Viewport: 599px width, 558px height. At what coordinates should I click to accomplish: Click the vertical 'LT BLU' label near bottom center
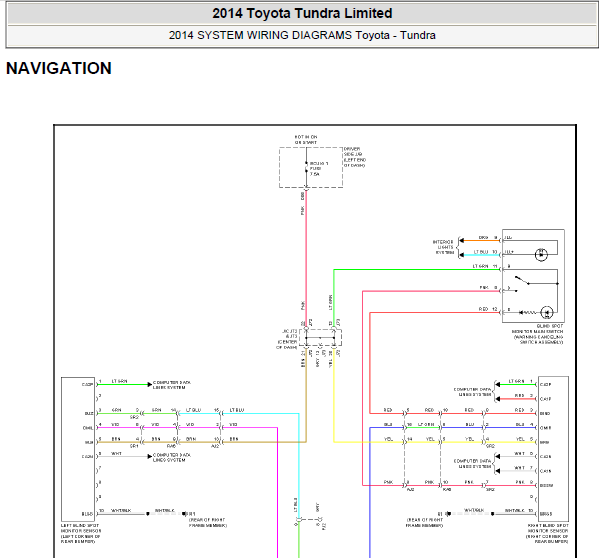point(295,505)
